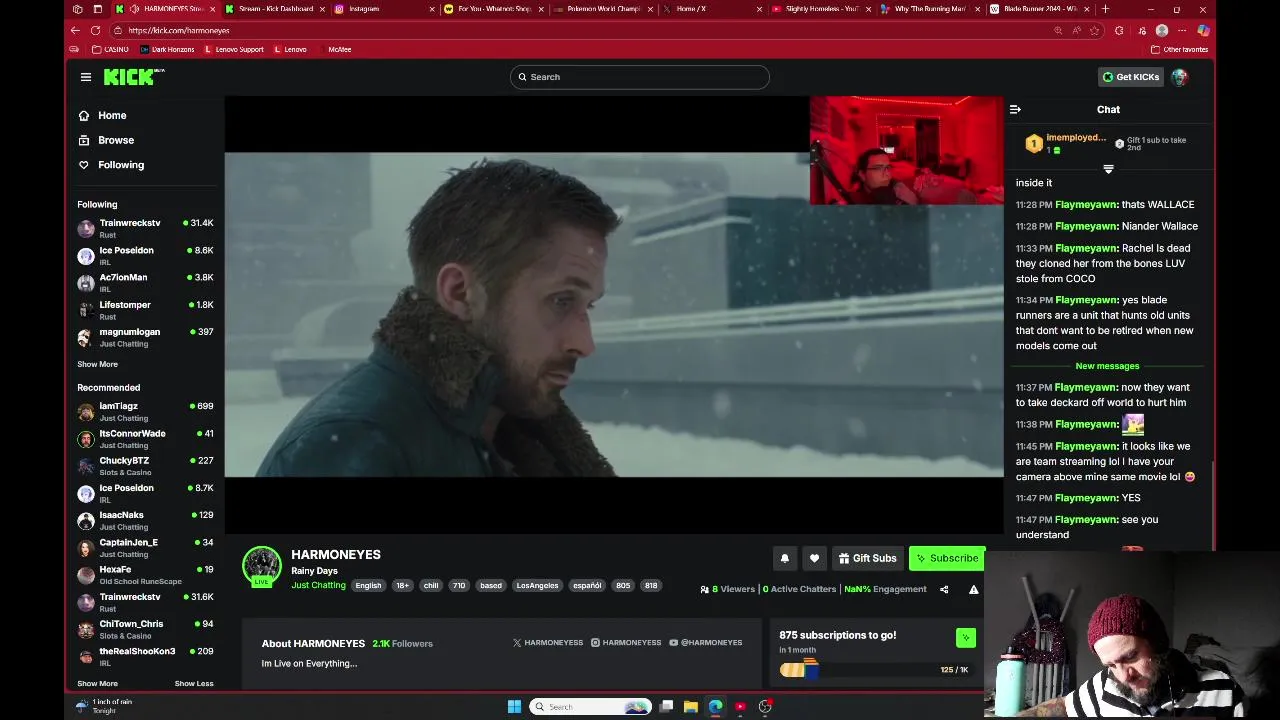Click Trainwreckstv avatar in Following list
1280x720 pixels.
click(x=86, y=228)
